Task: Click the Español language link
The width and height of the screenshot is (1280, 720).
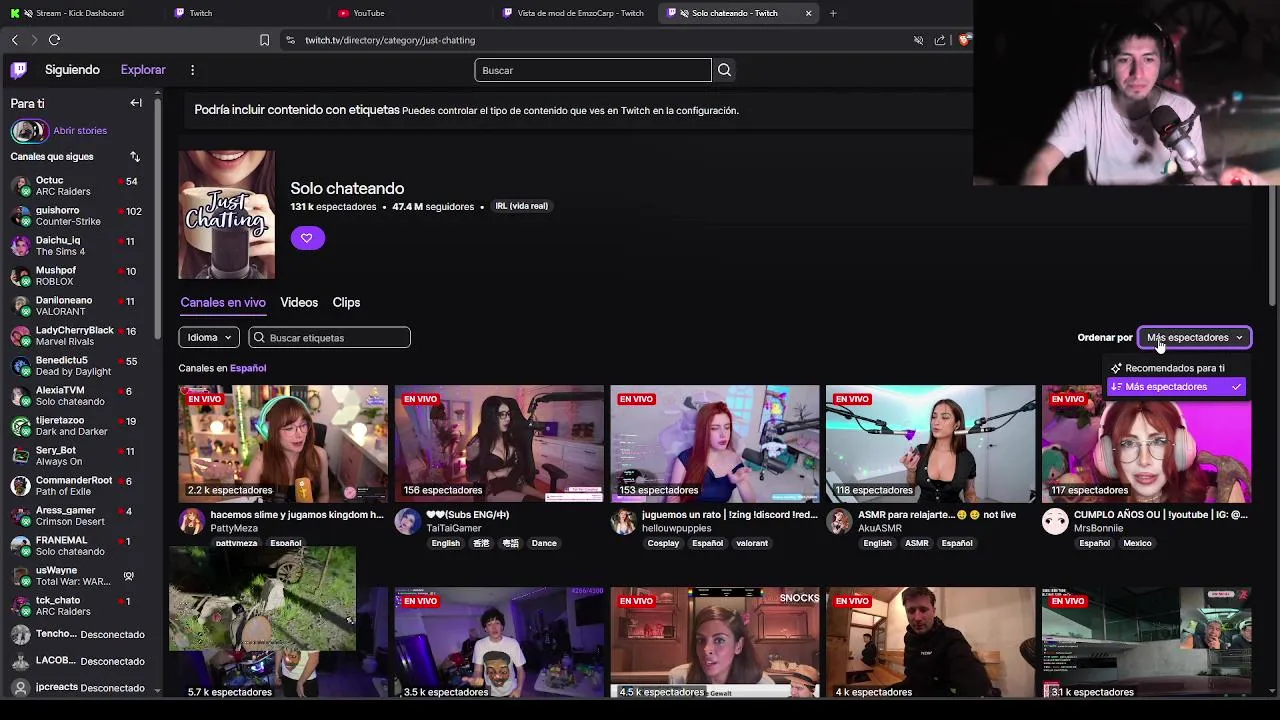Action: pos(248,368)
